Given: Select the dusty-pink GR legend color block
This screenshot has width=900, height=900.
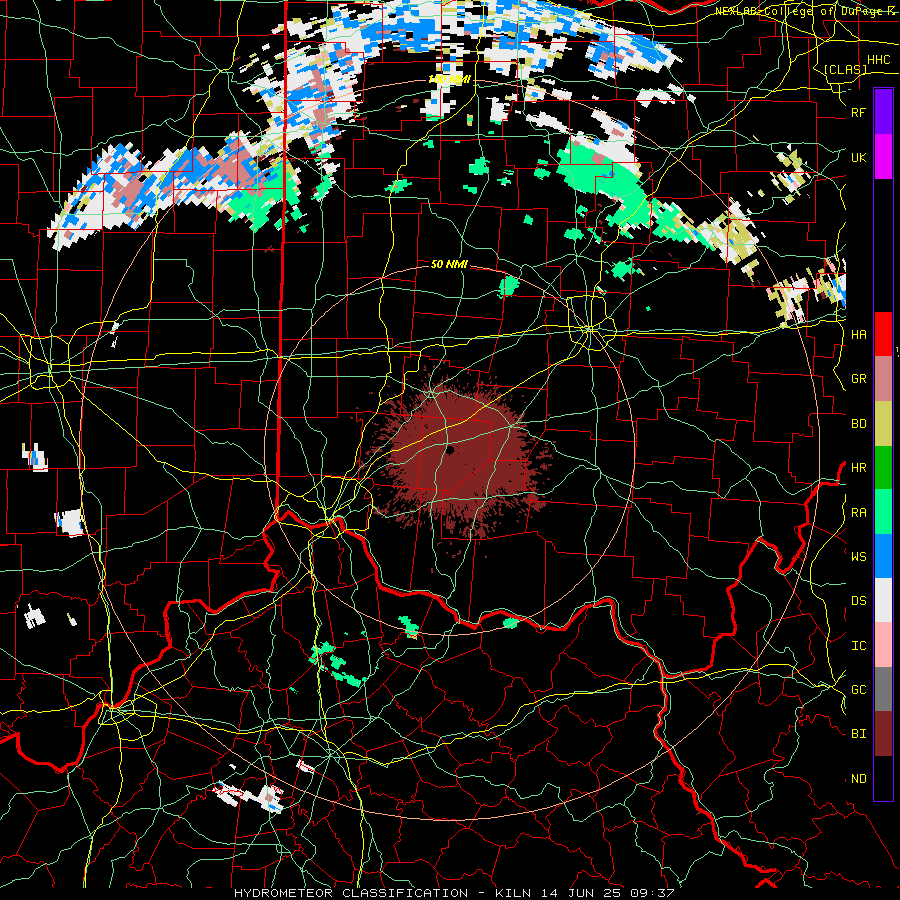Looking at the screenshot, I should tap(883, 379).
